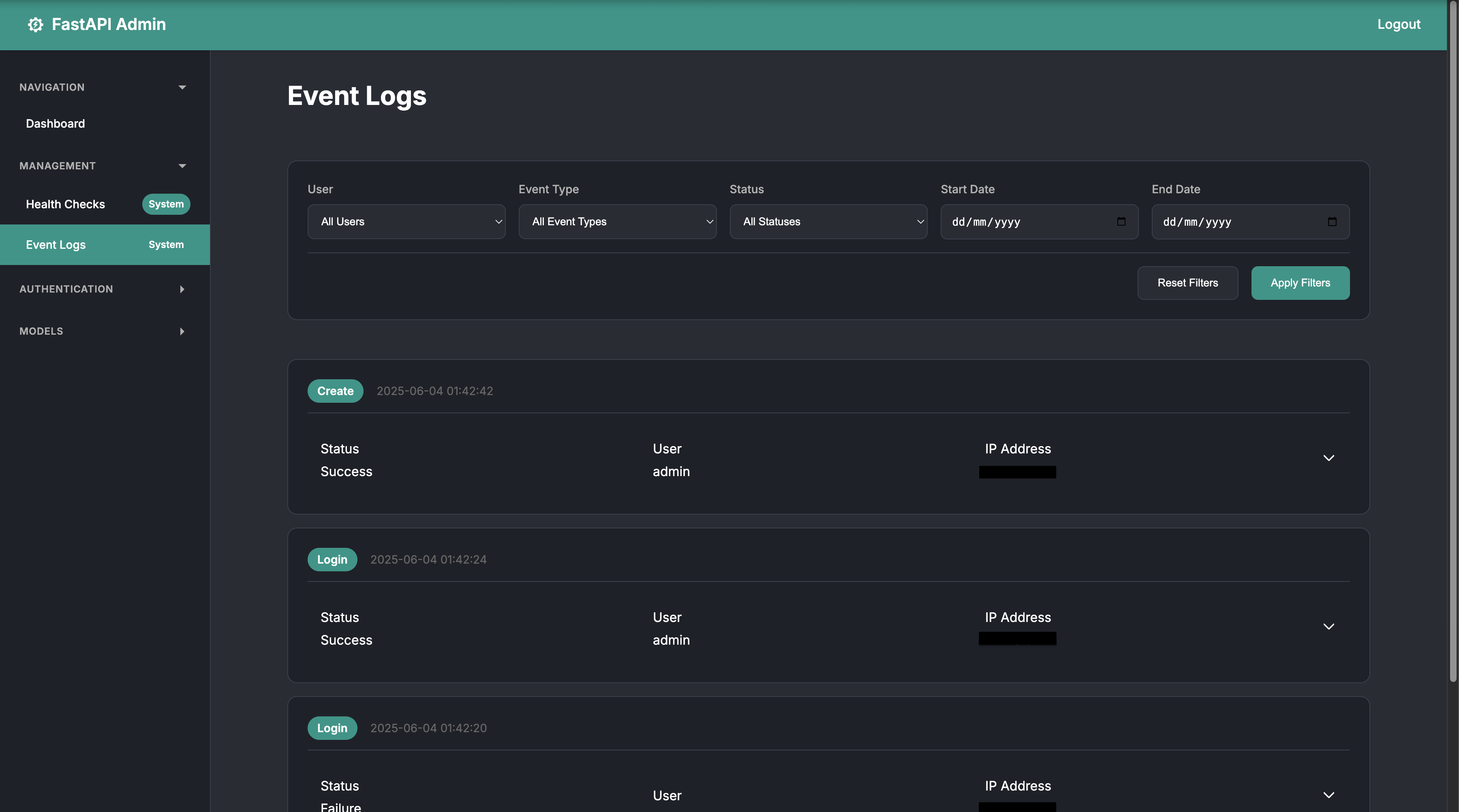The width and height of the screenshot is (1459, 812).
Task: Click timestamp 2025-06-04 01:42:24
Action: coord(429,560)
